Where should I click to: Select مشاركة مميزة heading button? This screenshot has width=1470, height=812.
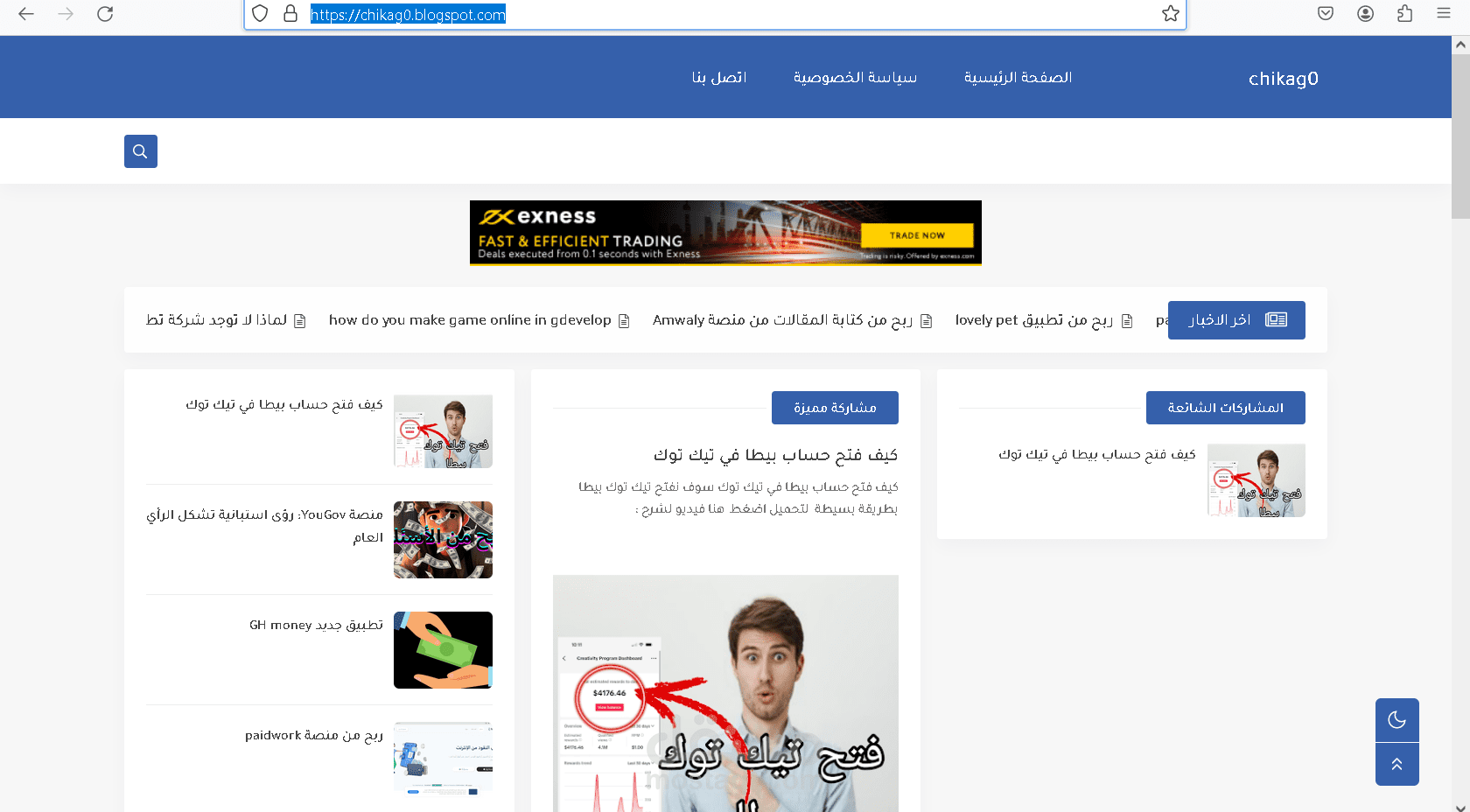click(x=835, y=408)
